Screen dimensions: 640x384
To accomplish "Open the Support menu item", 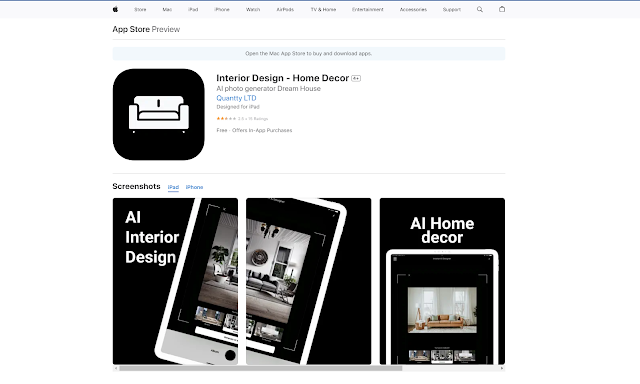I will click(x=451, y=9).
